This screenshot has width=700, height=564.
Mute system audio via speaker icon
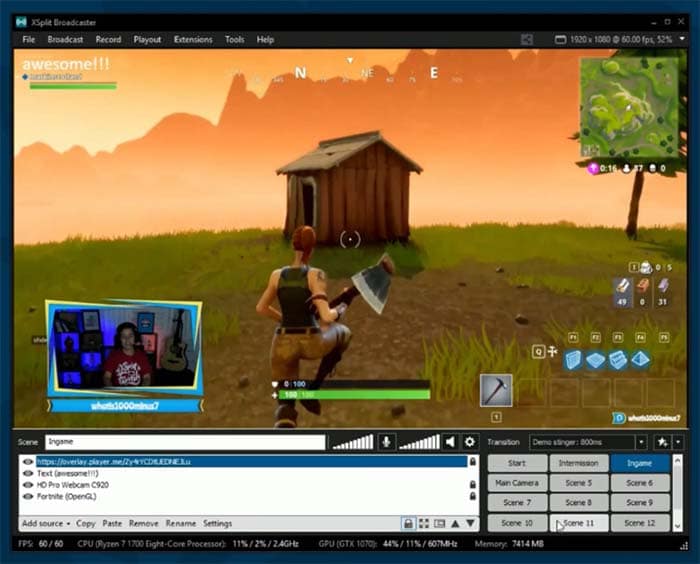450,442
